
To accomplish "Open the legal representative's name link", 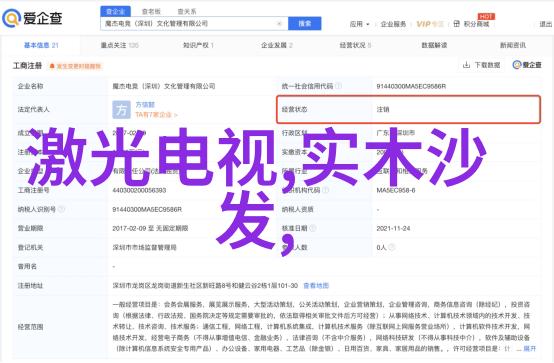I will pos(145,105).
